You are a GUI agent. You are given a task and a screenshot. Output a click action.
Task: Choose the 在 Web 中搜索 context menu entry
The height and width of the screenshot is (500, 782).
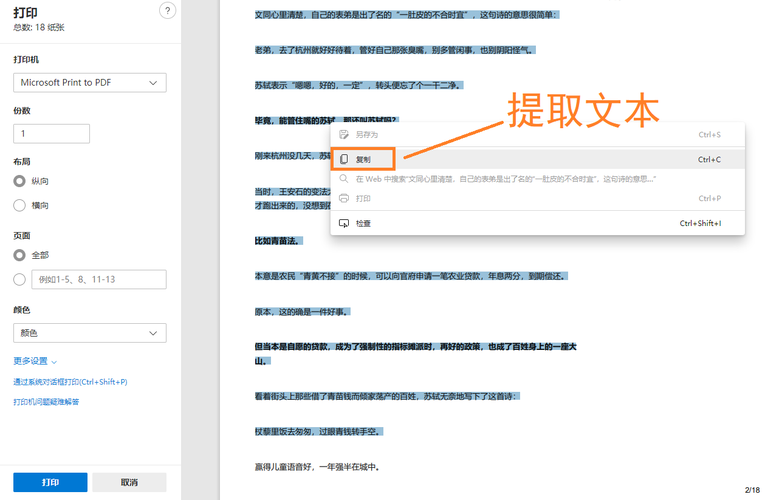(x=538, y=179)
